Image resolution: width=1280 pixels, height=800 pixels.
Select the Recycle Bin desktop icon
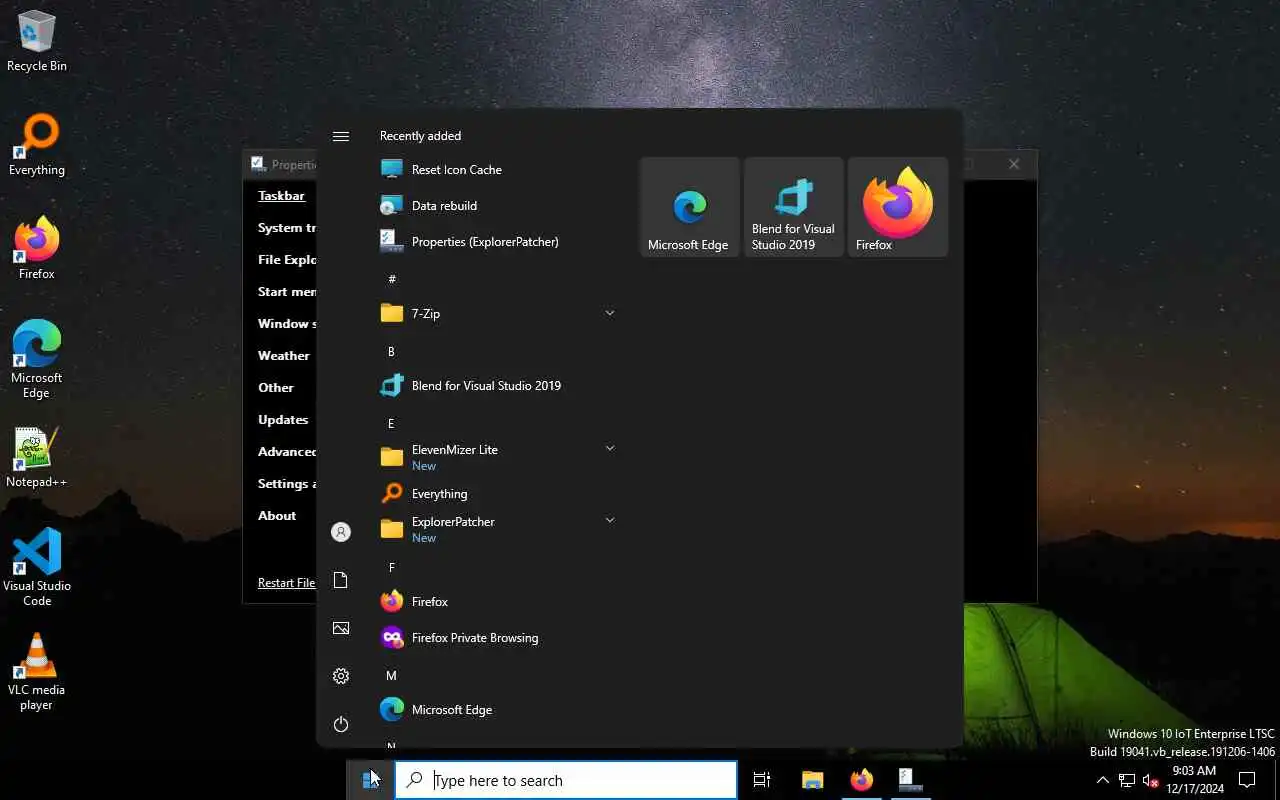(37, 41)
